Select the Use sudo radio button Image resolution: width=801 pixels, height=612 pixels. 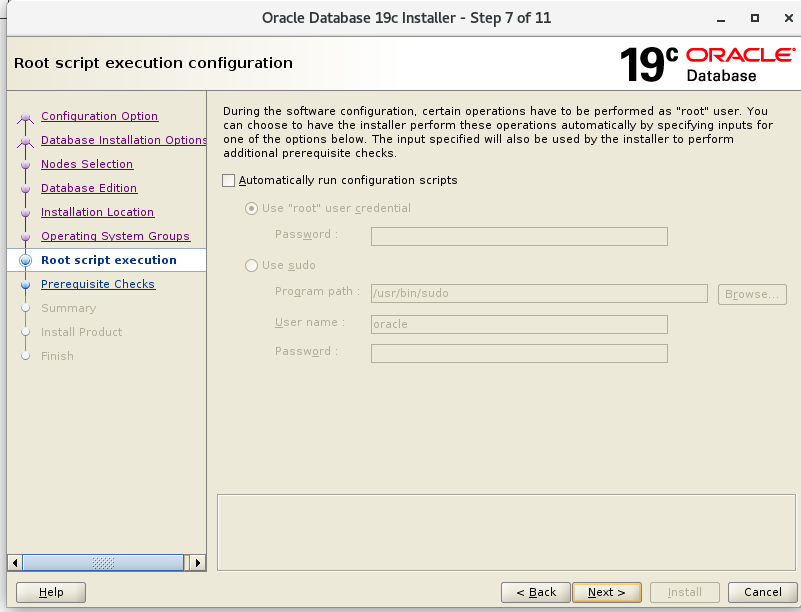(251, 266)
